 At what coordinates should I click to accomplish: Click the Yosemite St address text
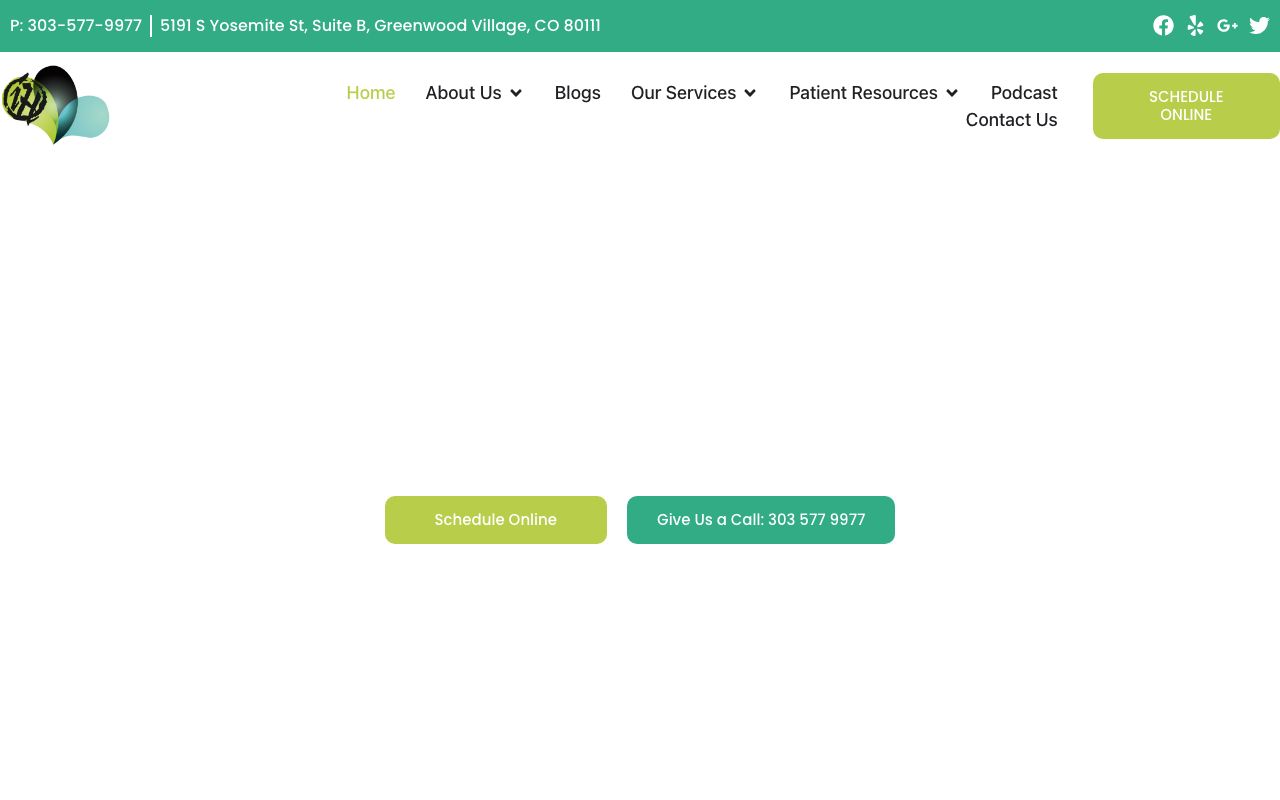(380, 26)
